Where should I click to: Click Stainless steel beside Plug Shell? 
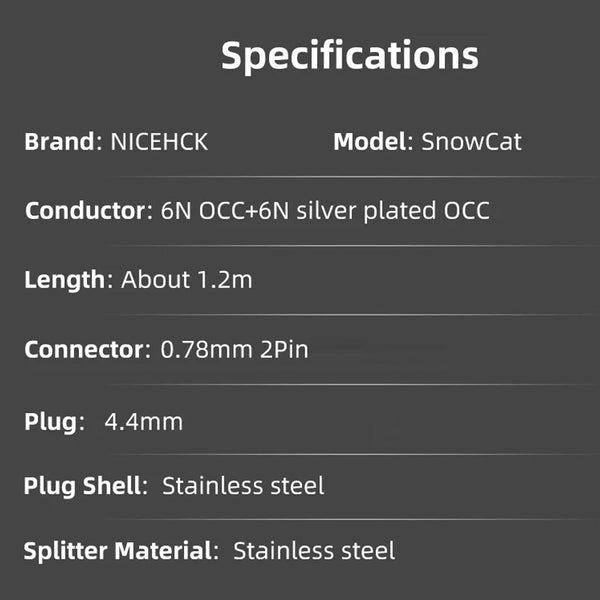243,487
